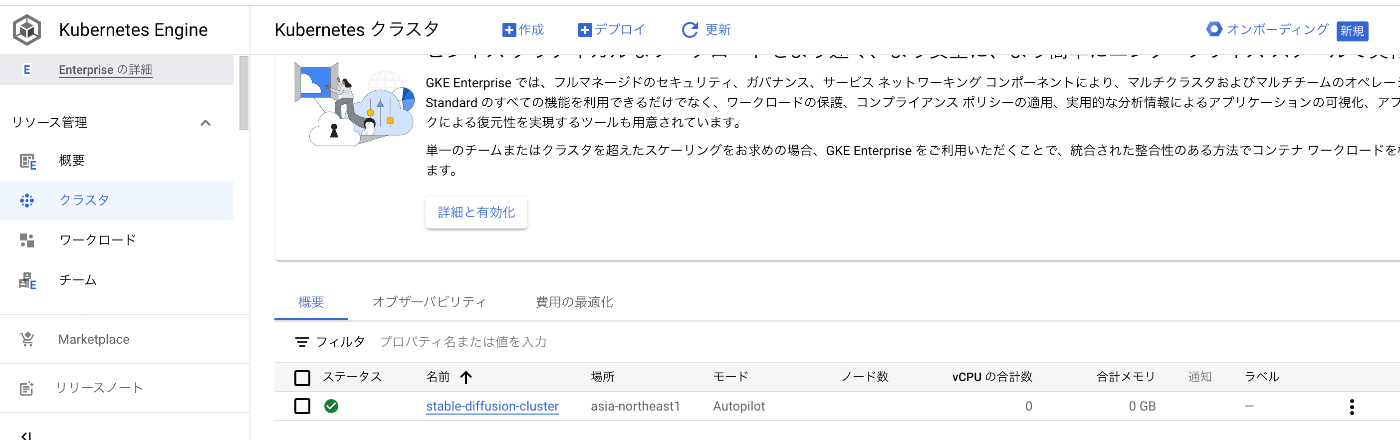
Task: Click the Marketplace cart icon
Action: coord(27,339)
